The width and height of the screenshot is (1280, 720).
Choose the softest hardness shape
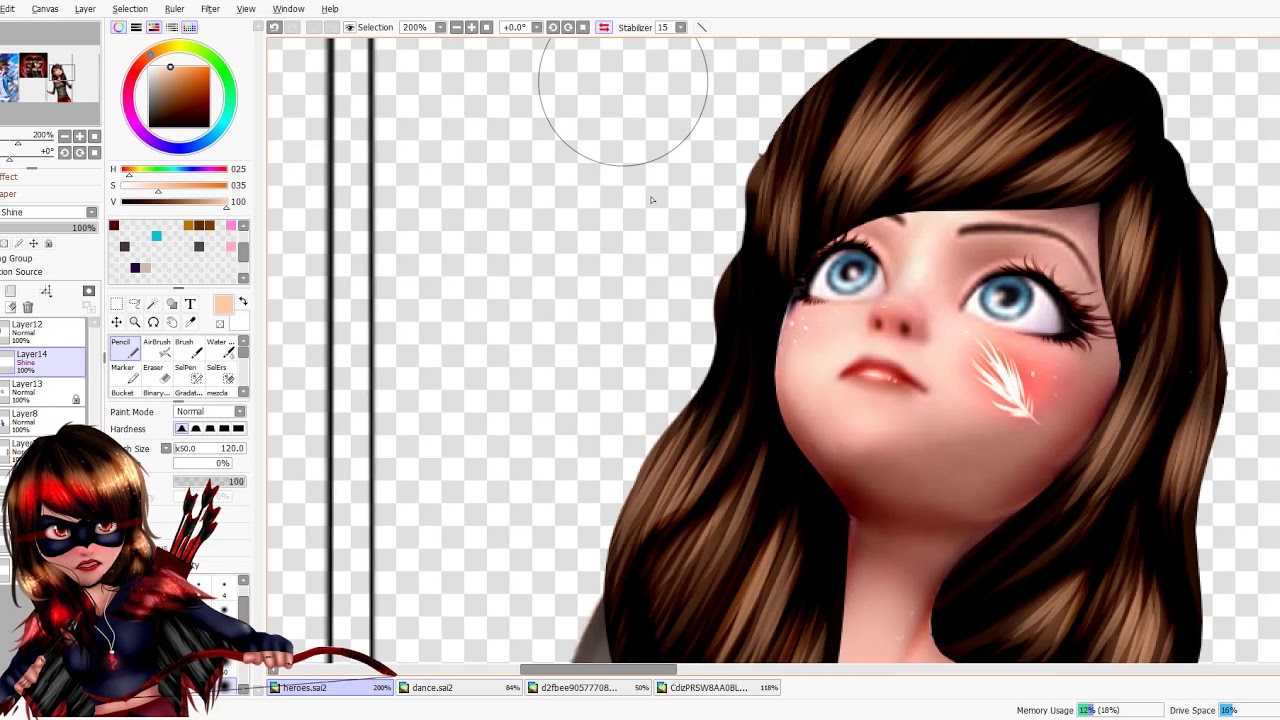pos(182,429)
